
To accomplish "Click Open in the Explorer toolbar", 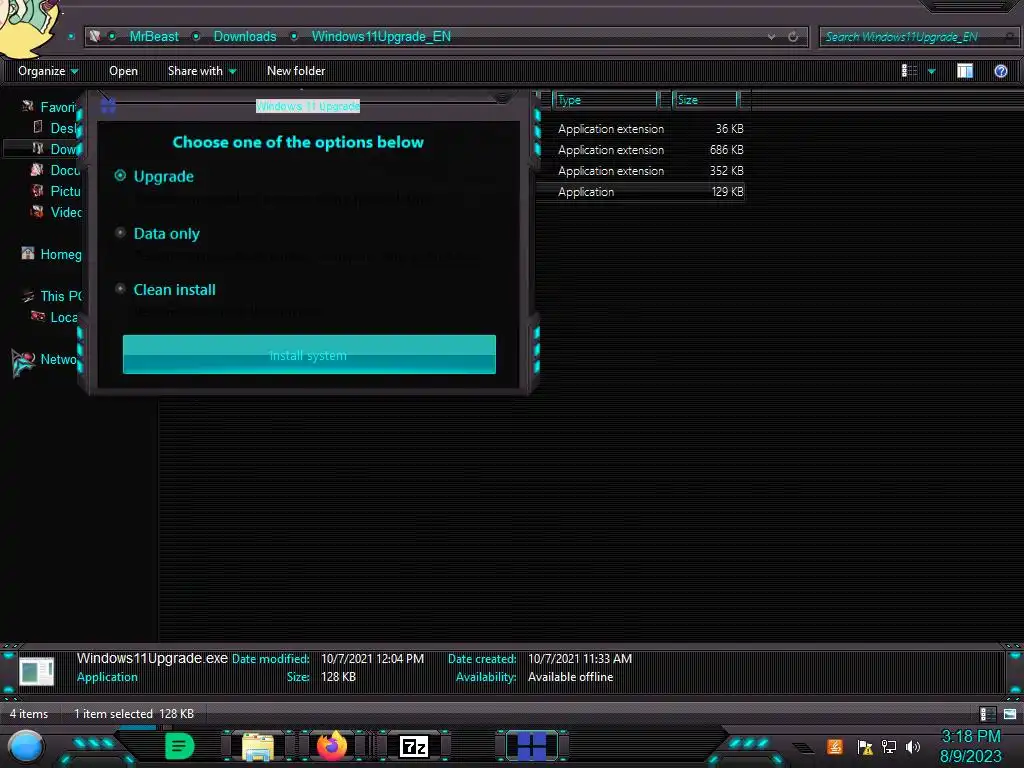I will pyautogui.click(x=123, y=71).
